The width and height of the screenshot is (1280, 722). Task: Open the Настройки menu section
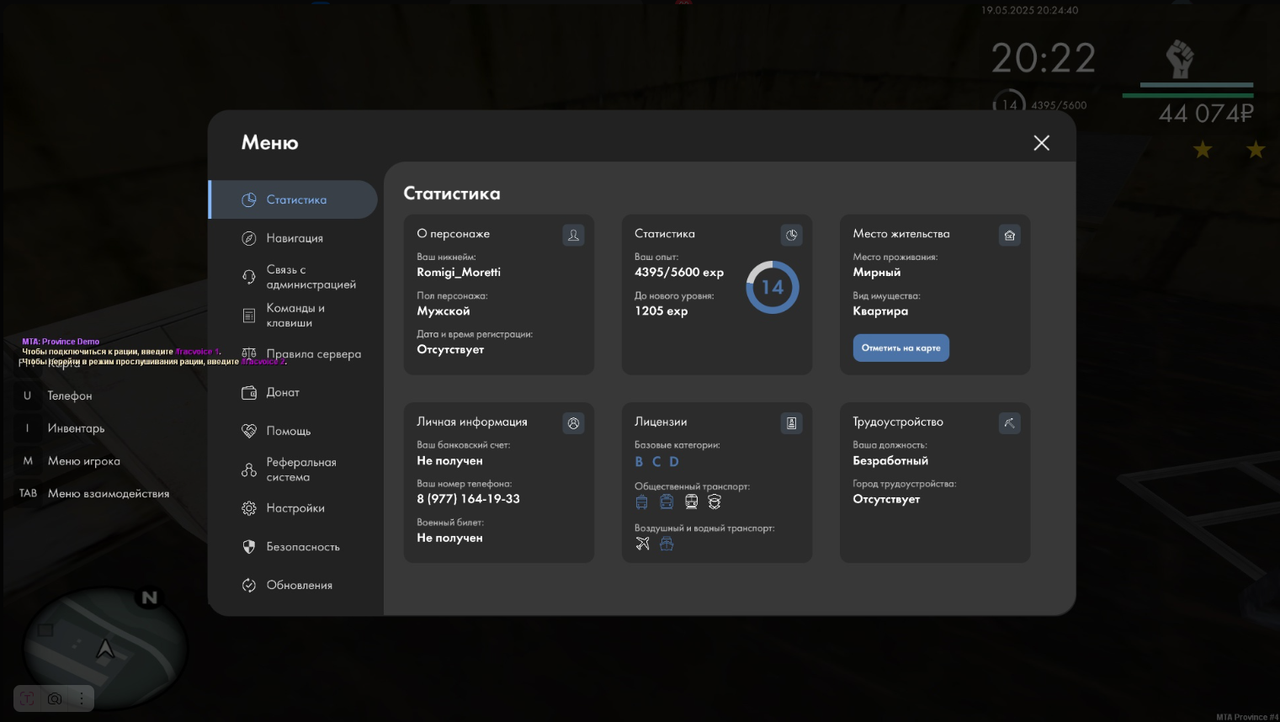point(293,508)
